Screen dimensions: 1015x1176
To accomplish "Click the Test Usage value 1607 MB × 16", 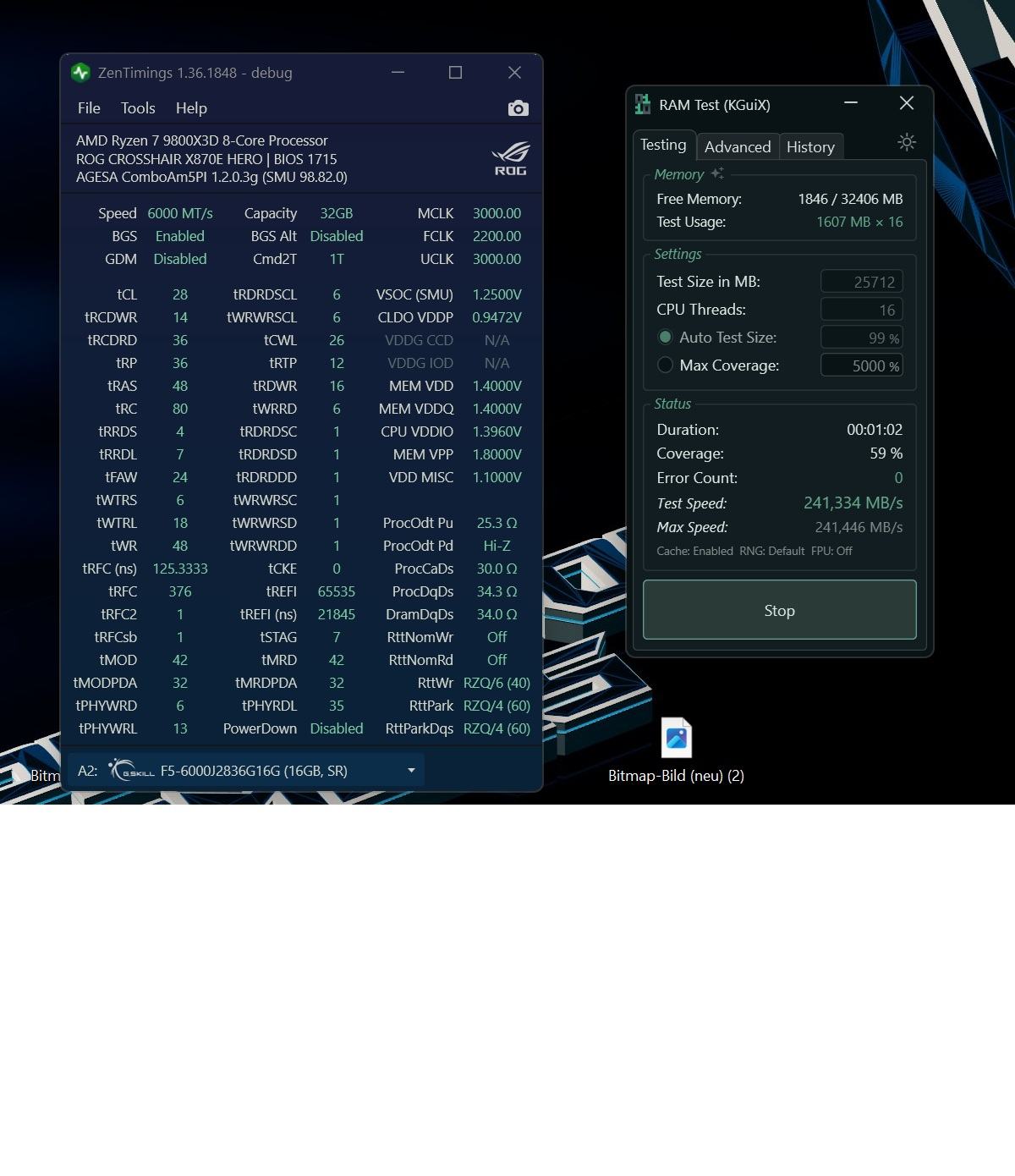I will point(859,222).
